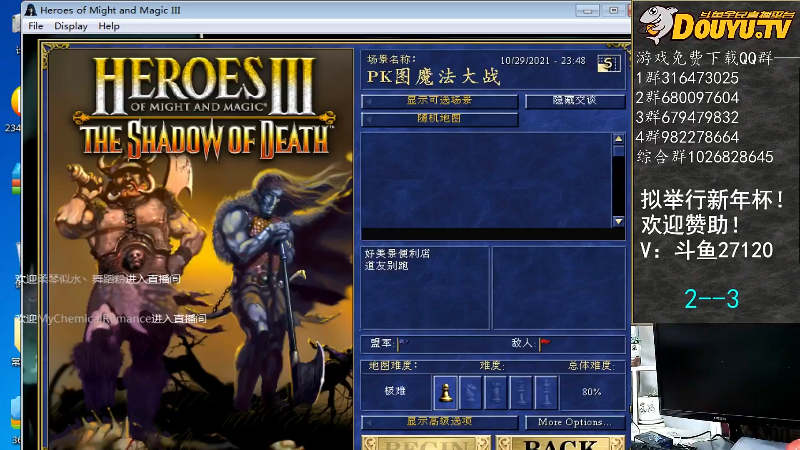Open the Help menu
Viewport: 800px width, 450px height.
pyautogui.click(x=109, y=26)
